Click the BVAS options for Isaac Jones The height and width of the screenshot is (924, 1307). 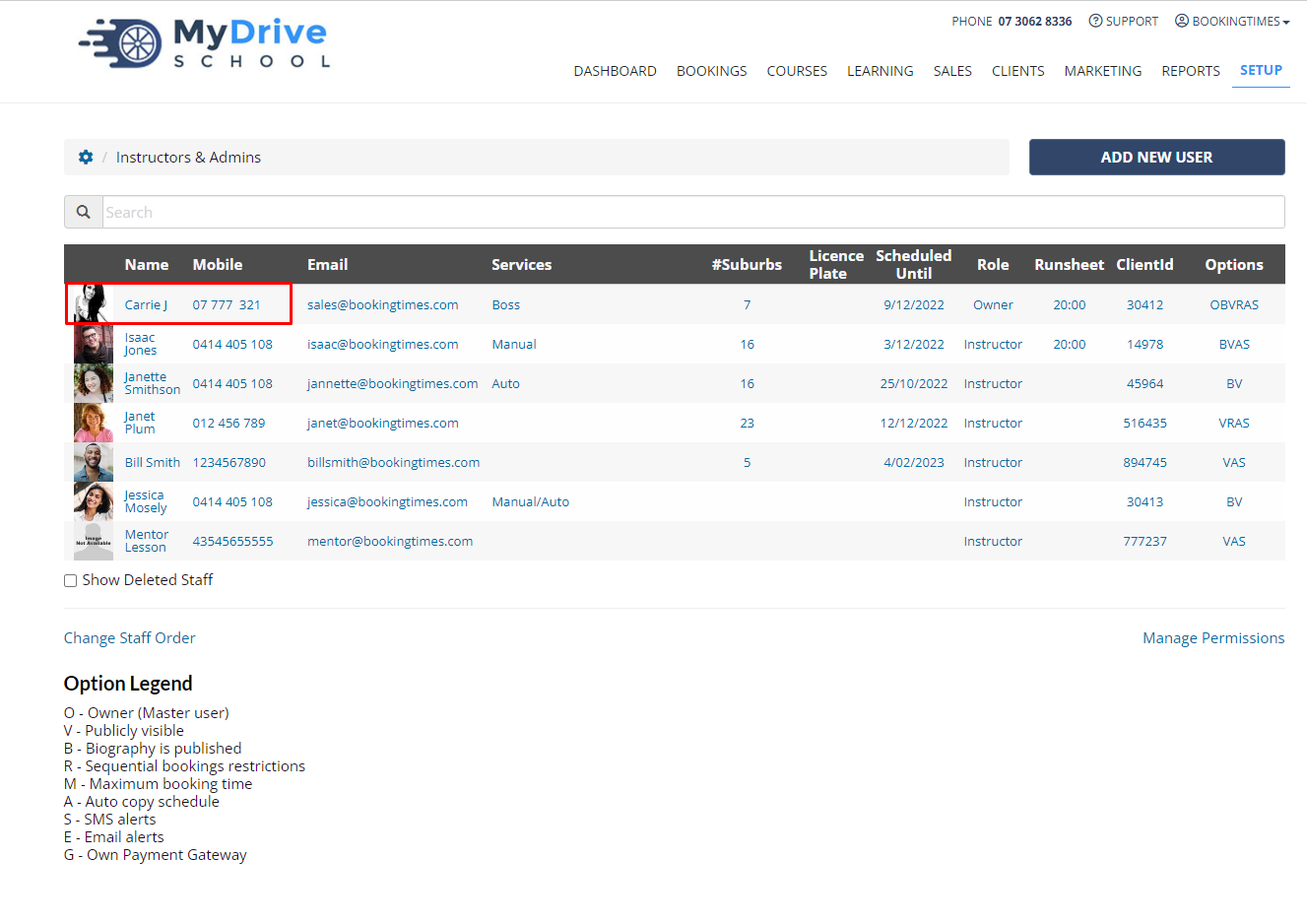[1234, 344]
